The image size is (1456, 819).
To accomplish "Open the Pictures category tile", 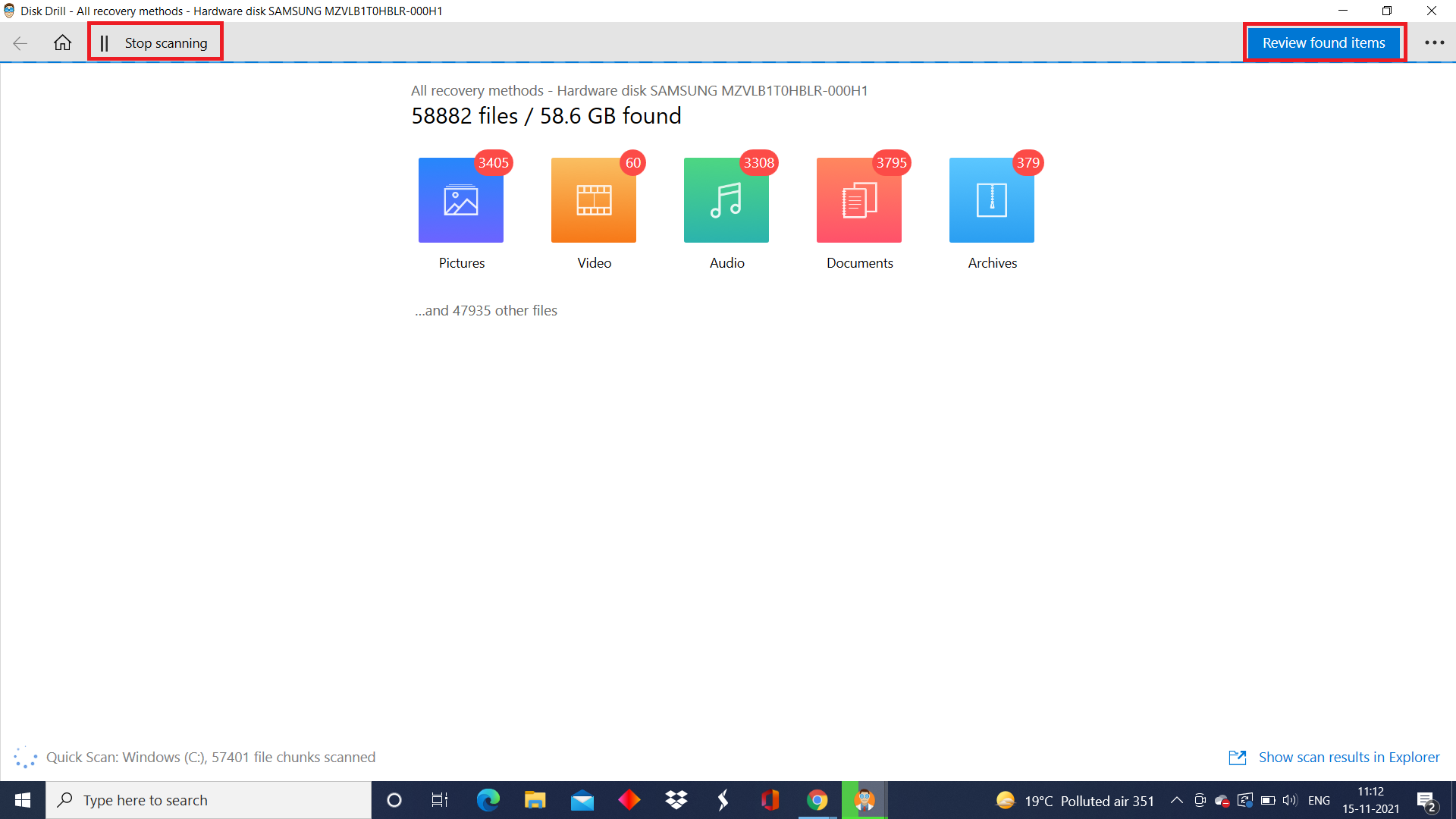I will (x=460, y=200).
